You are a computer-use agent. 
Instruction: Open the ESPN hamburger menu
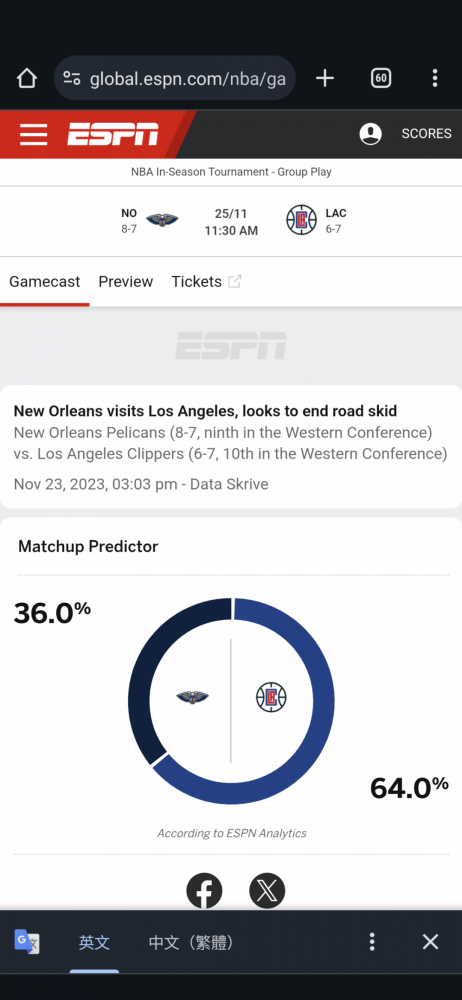(33, 135)
